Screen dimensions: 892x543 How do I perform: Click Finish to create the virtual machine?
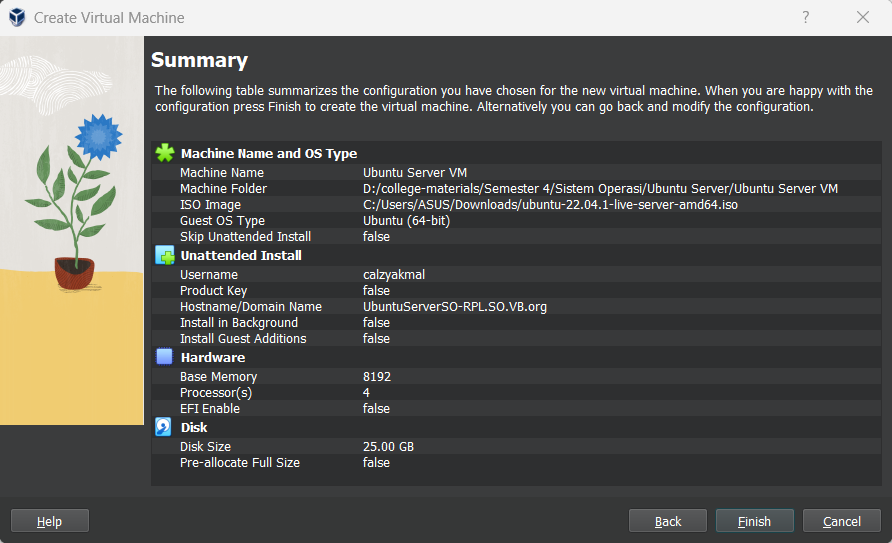click(754, 521)
